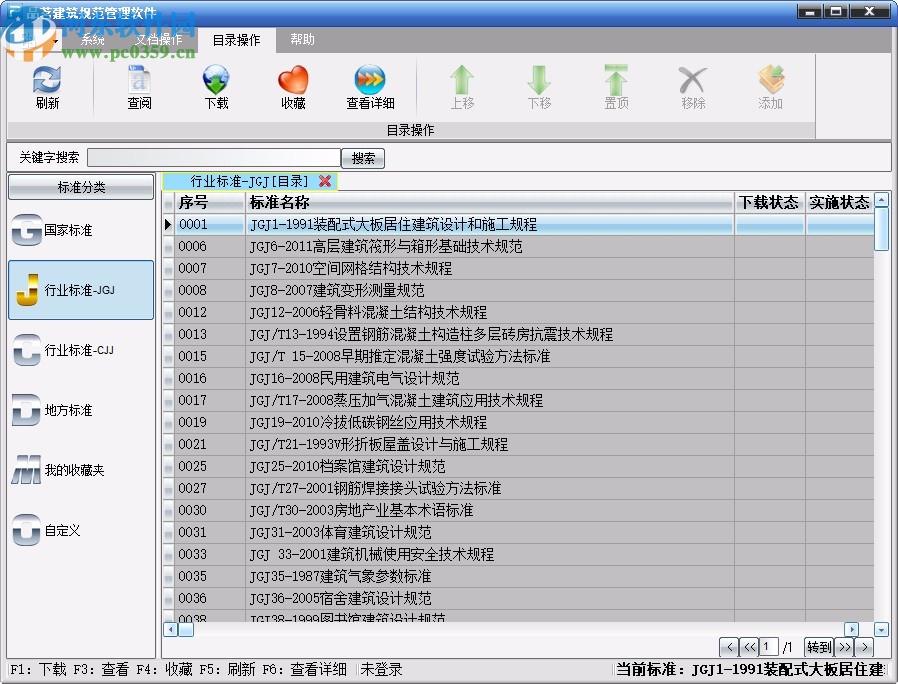The width and height of the screenshot is (898, 684).
Task: Open 行业标准-CJJ category
Action: click(x=81, y=350)
